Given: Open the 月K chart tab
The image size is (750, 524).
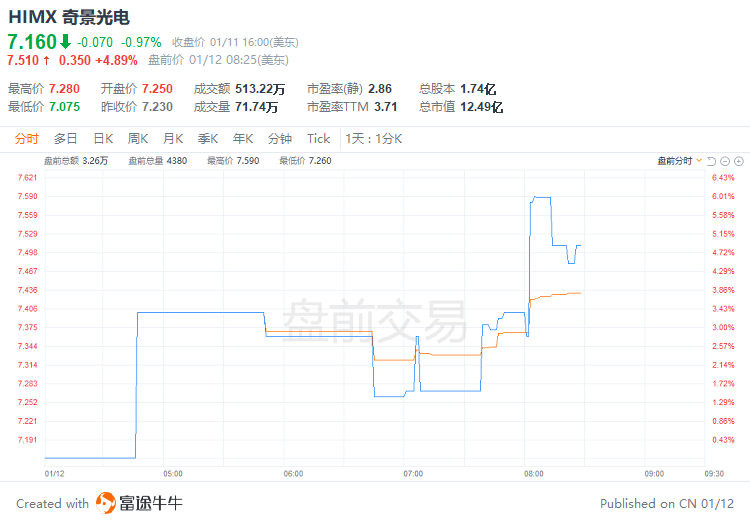Looking at the screenshot, I should (x=173, y=139).
